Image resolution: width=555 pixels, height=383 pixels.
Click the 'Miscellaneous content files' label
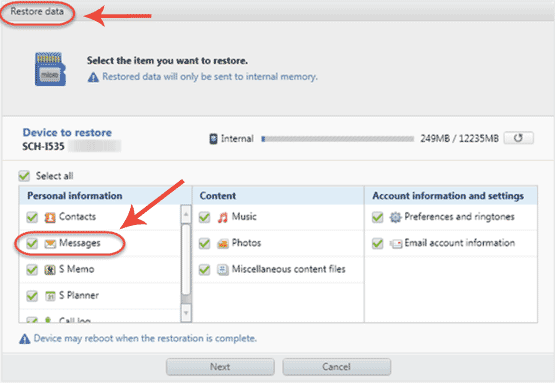coord(288,269)
